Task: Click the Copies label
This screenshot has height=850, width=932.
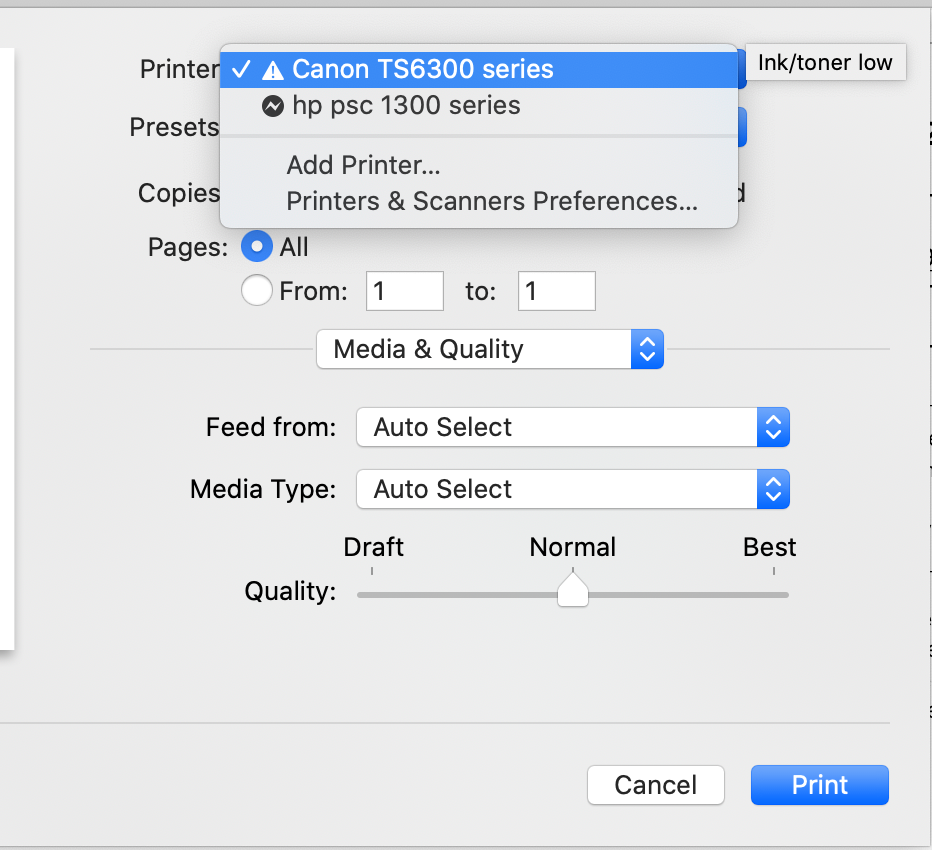Action: pos(179,193)
